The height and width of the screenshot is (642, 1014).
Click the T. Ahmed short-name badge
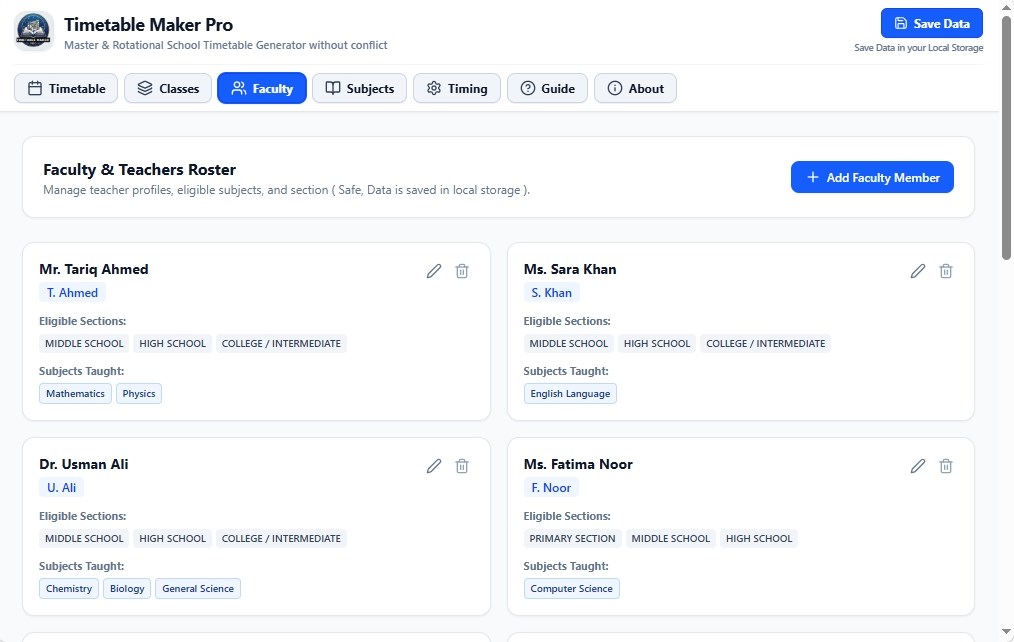pyautogui.click(x=72, y=293)
